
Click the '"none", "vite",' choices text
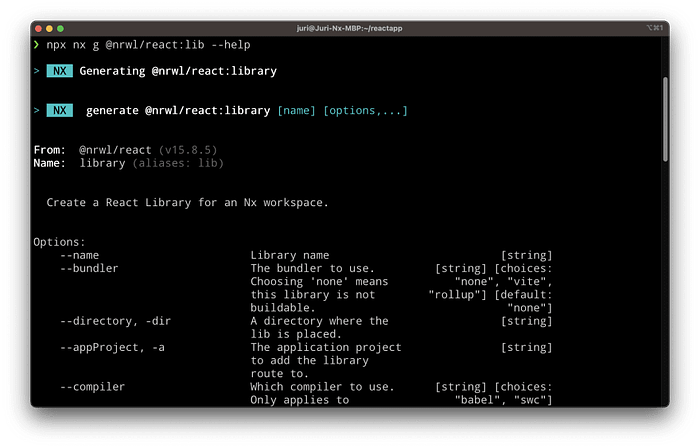(x=504, y=282)
